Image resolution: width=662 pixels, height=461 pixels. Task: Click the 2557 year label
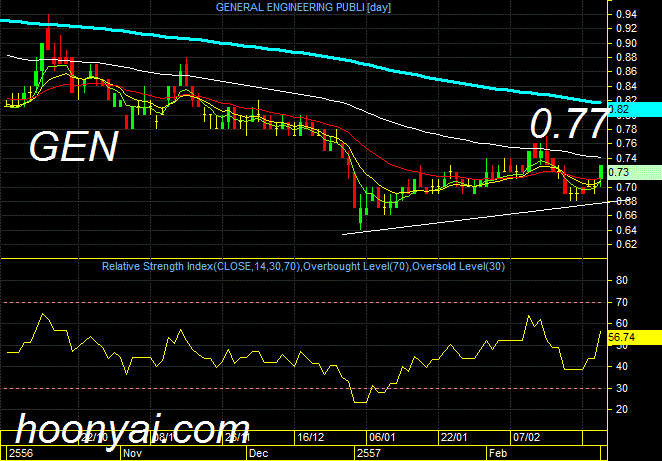click(x=369, y=453)
